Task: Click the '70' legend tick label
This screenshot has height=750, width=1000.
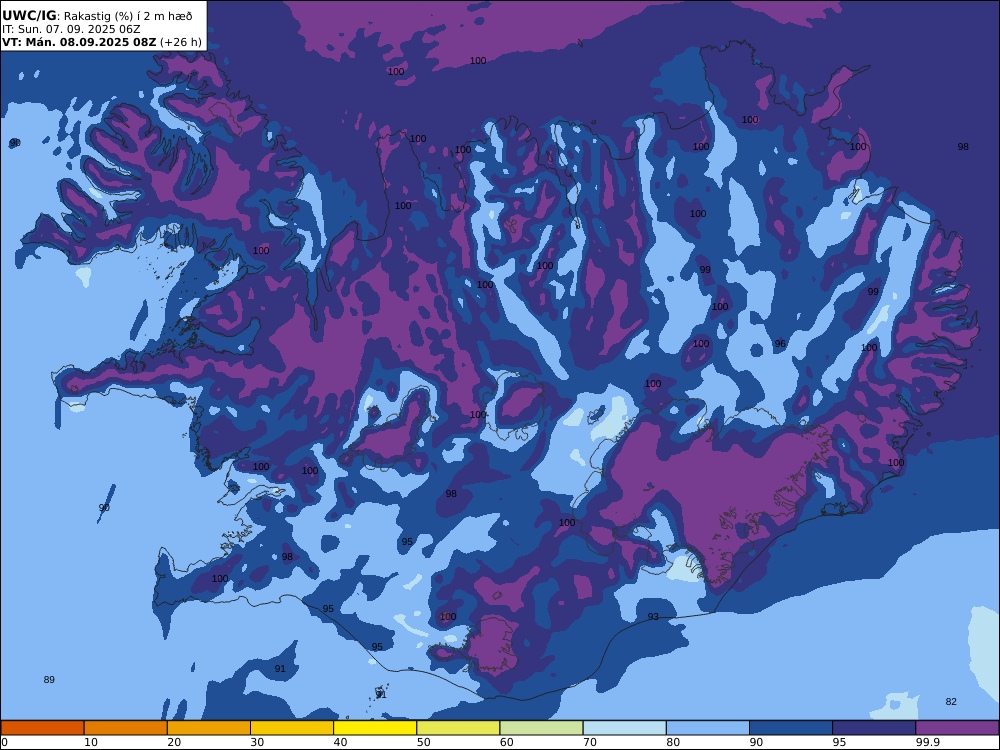Action: (x=590, y=742)
